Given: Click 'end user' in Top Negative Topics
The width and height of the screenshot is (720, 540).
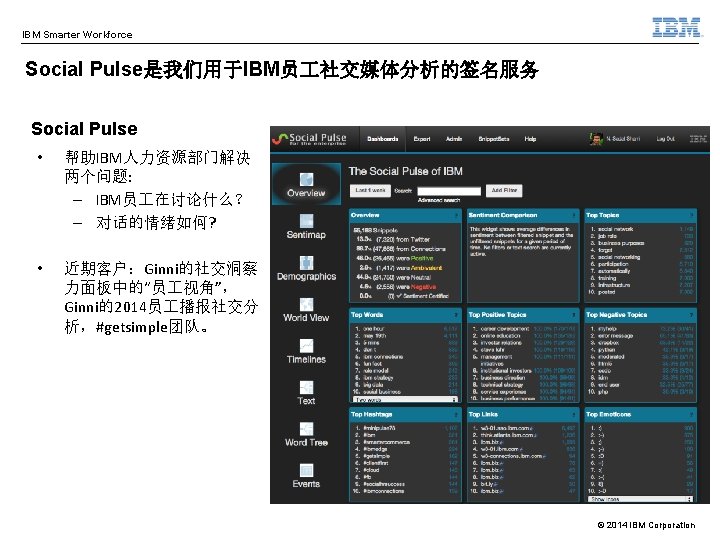Looking at the screenshot, I should [x=608, y=385].
